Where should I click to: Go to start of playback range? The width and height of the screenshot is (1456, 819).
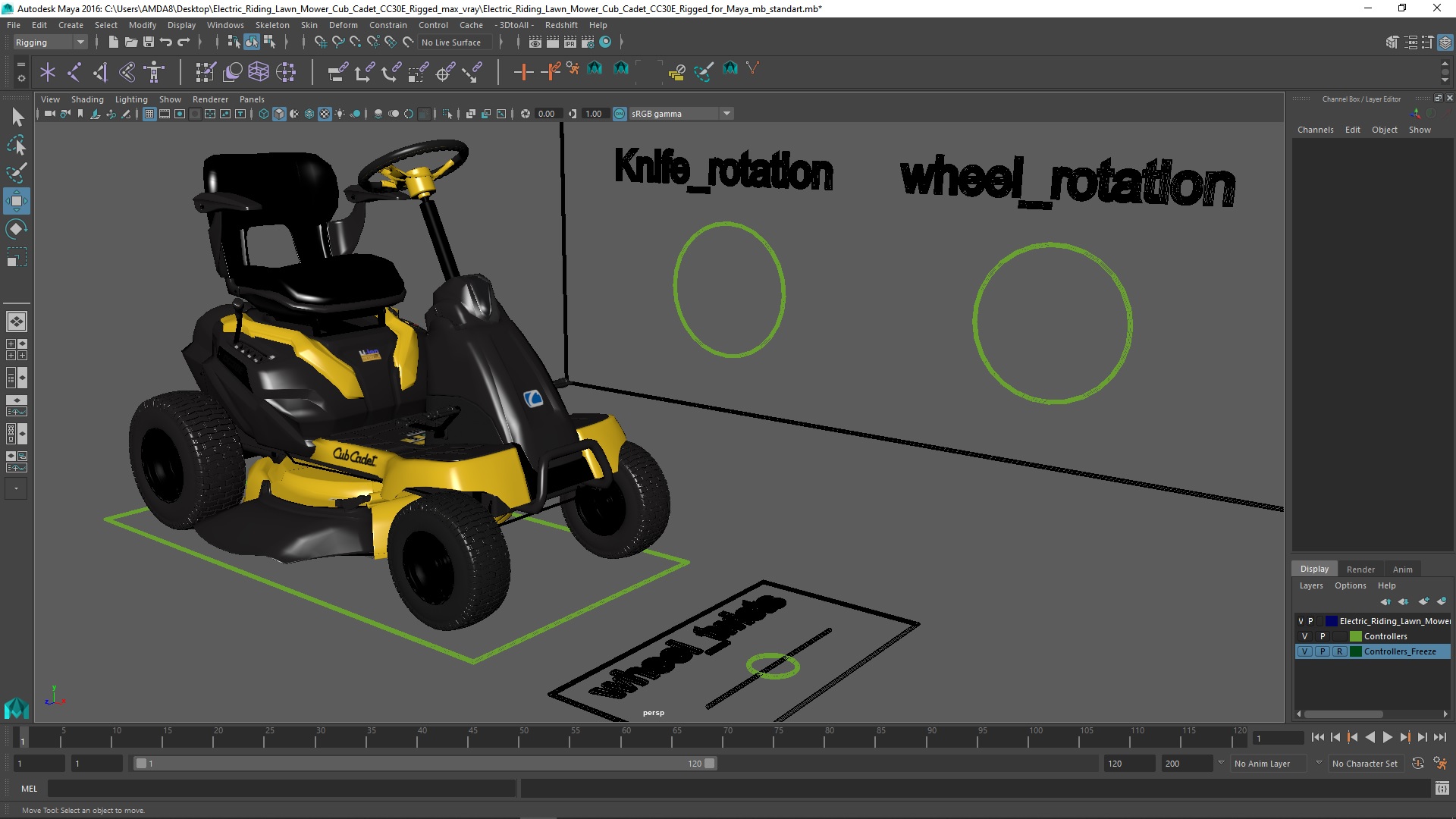[x=1317, y=737]
